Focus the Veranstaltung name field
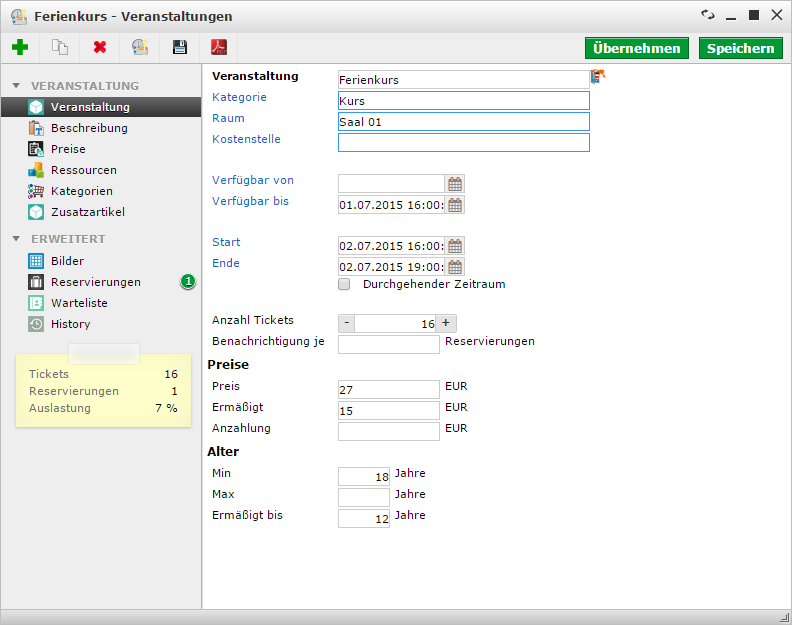This screenshot has width=792, height=625. click(x=464, y=80)
